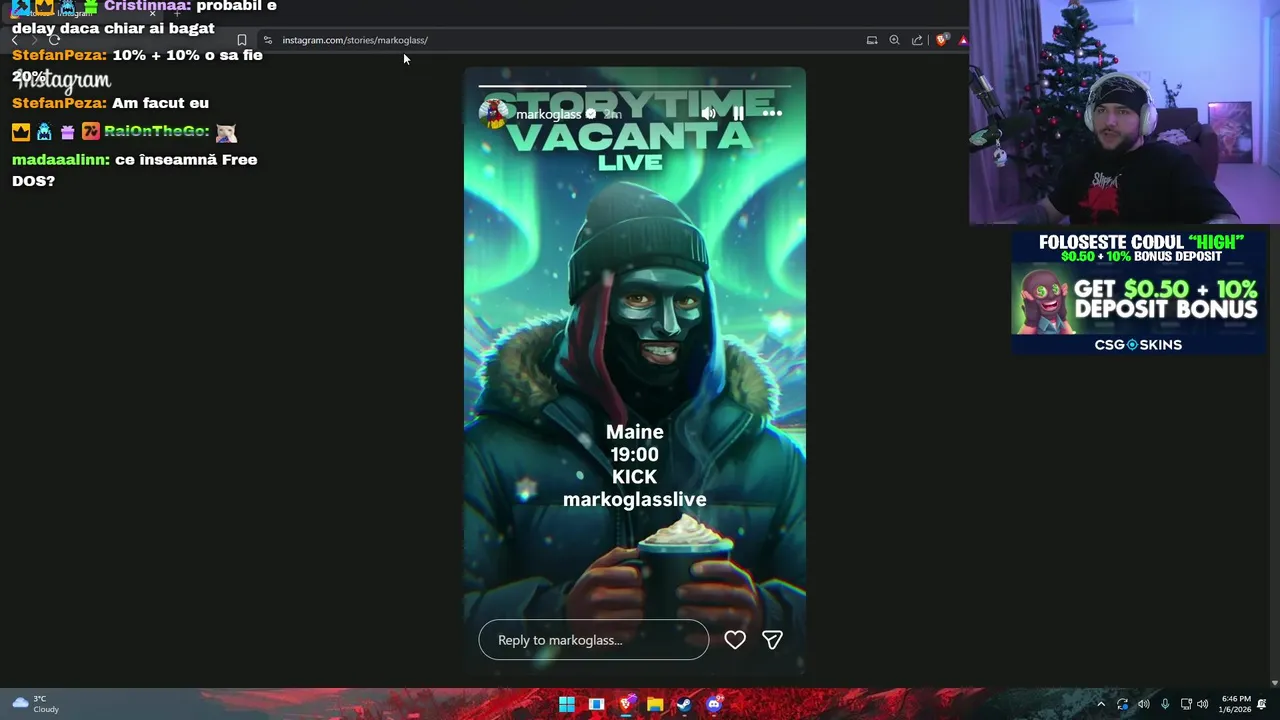1280x720 pixels.
Task: Open Task View on taskbar
Action: coord(596,704)
